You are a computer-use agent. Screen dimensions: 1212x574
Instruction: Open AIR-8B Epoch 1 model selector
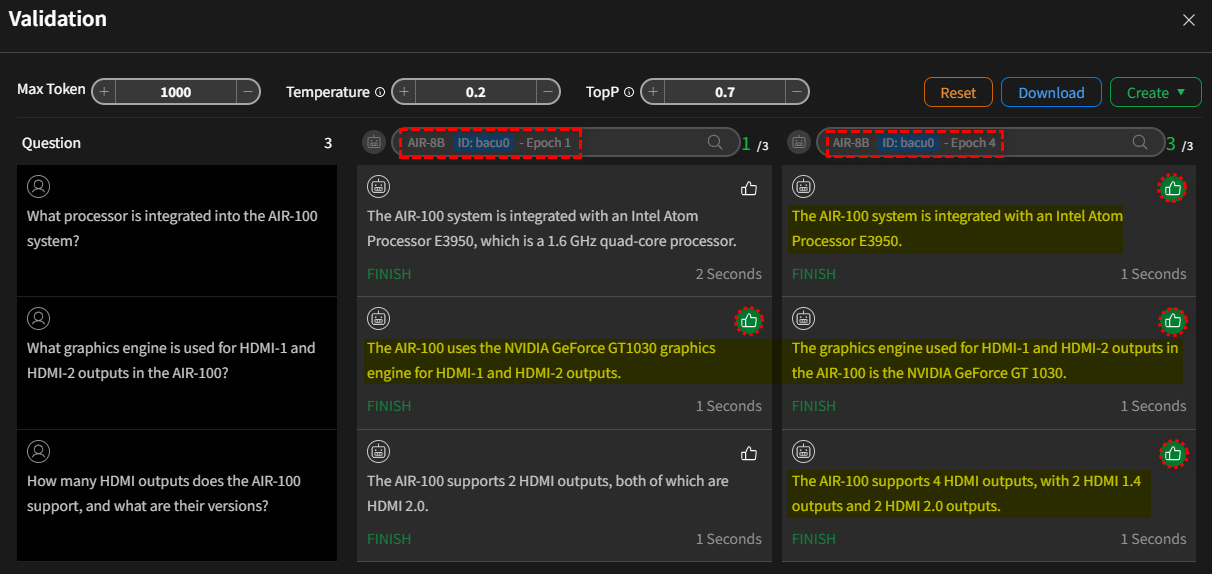tap(550, 143)
